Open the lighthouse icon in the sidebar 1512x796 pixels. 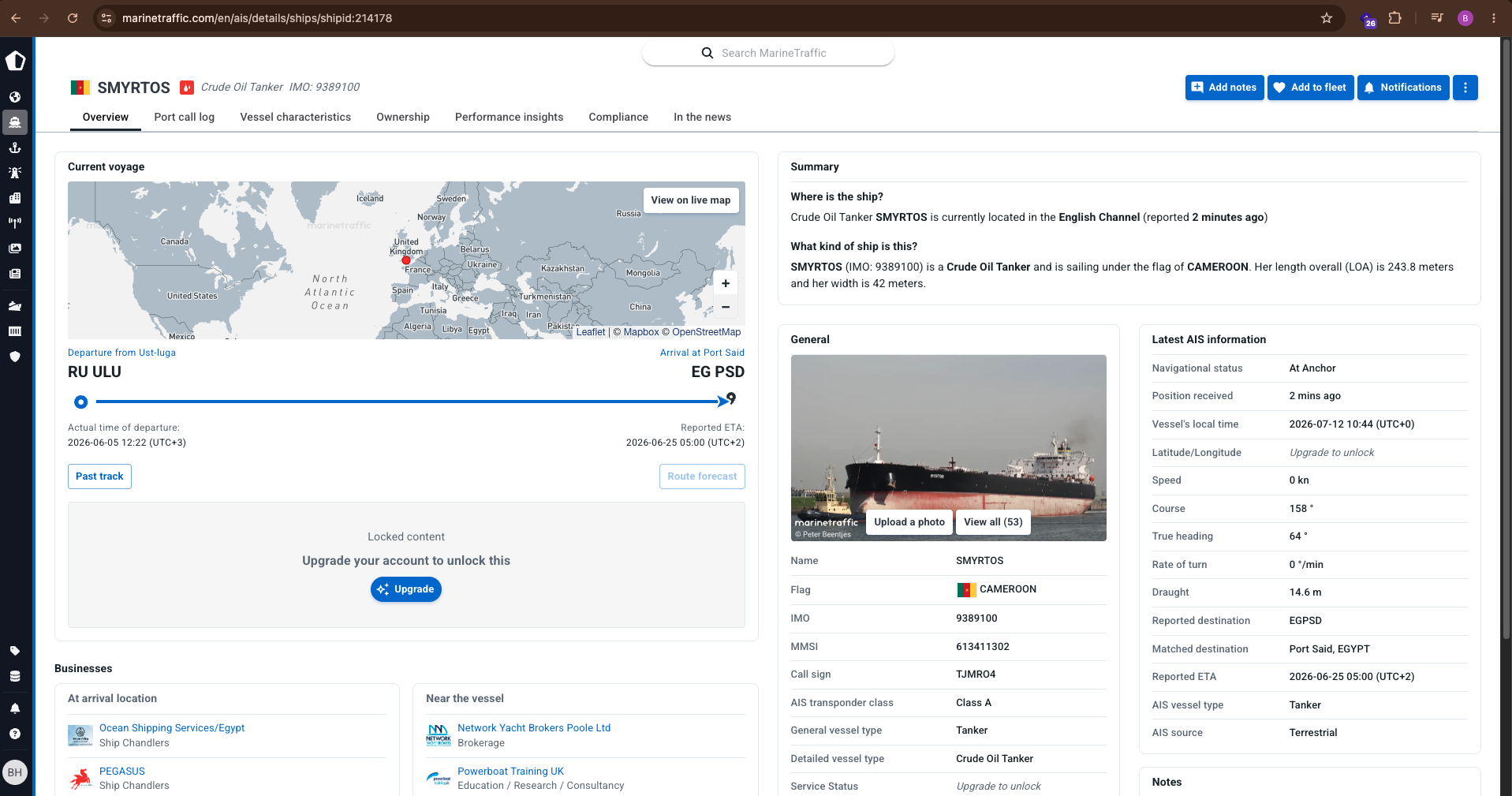(x=15, y=173)
